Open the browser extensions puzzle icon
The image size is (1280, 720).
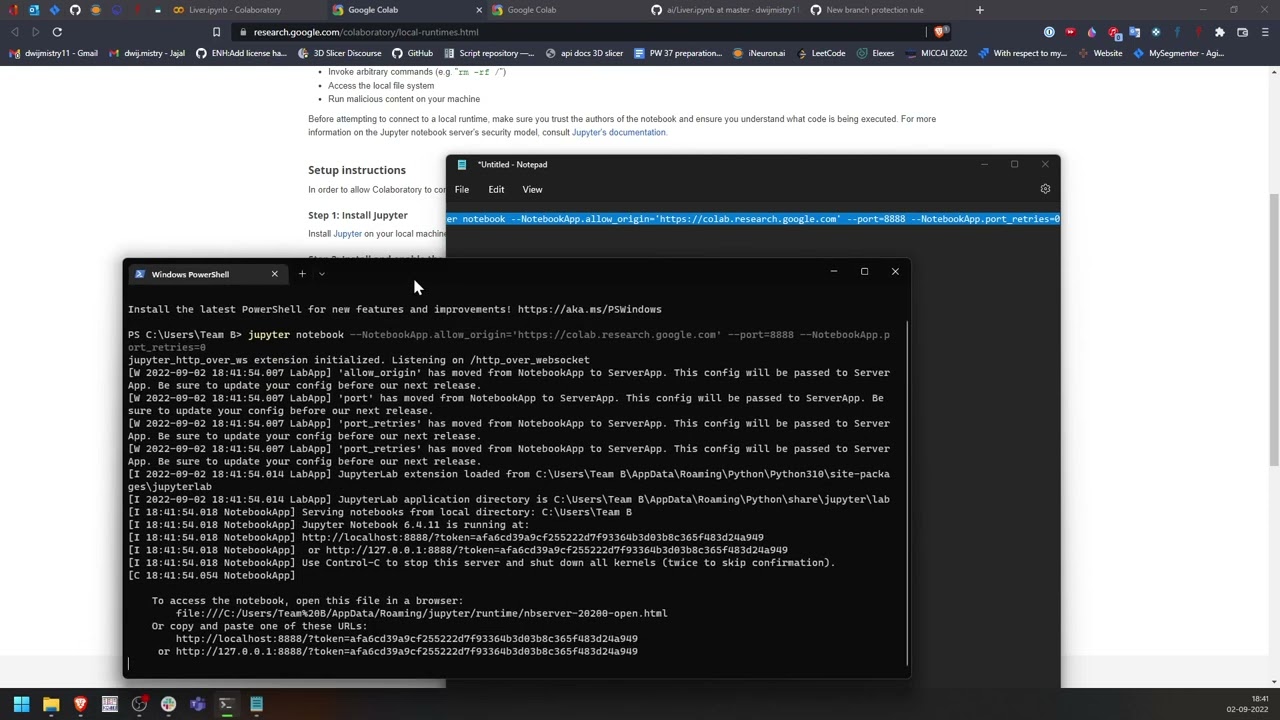coord(1219,32)
